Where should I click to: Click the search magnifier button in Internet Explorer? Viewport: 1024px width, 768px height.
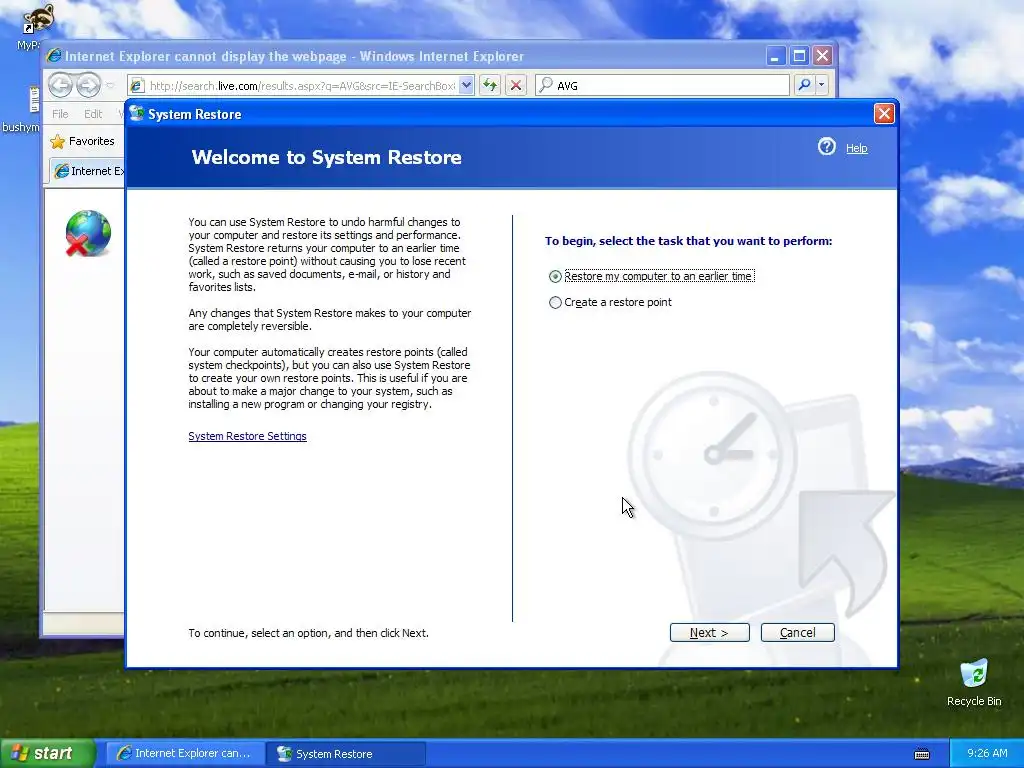click(x=804, y=85)
